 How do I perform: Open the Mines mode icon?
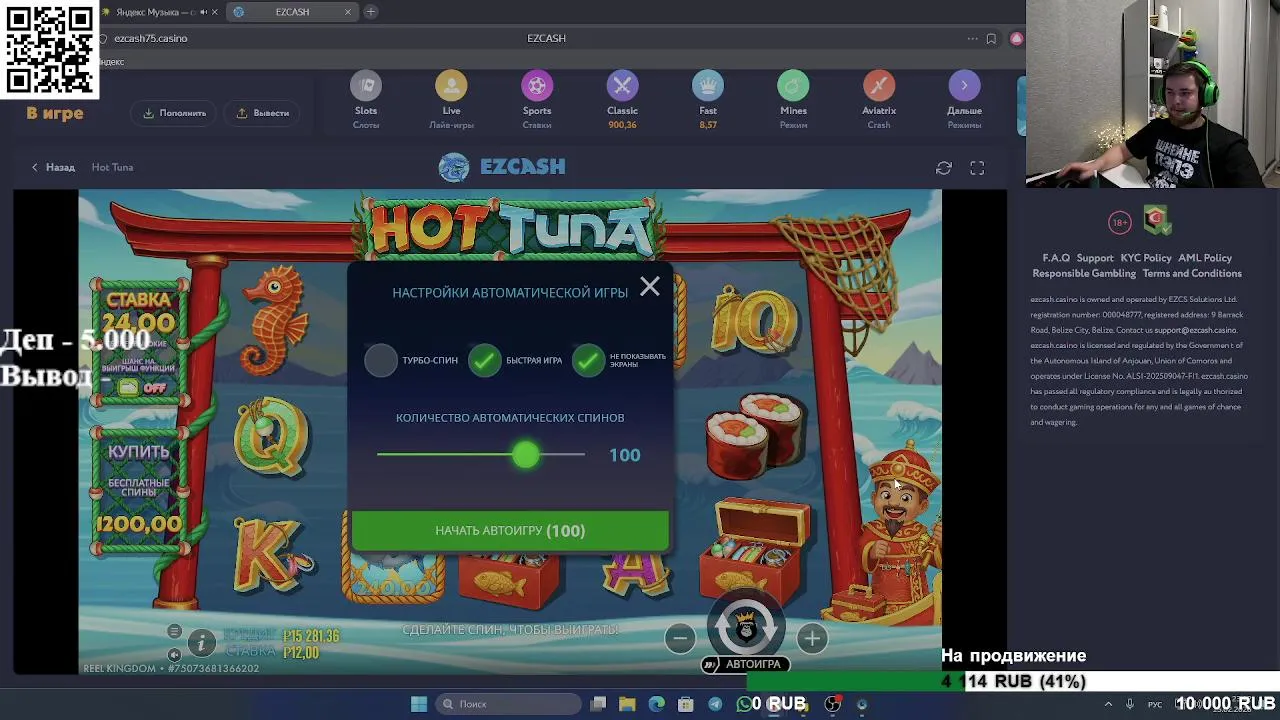point(793,86)
